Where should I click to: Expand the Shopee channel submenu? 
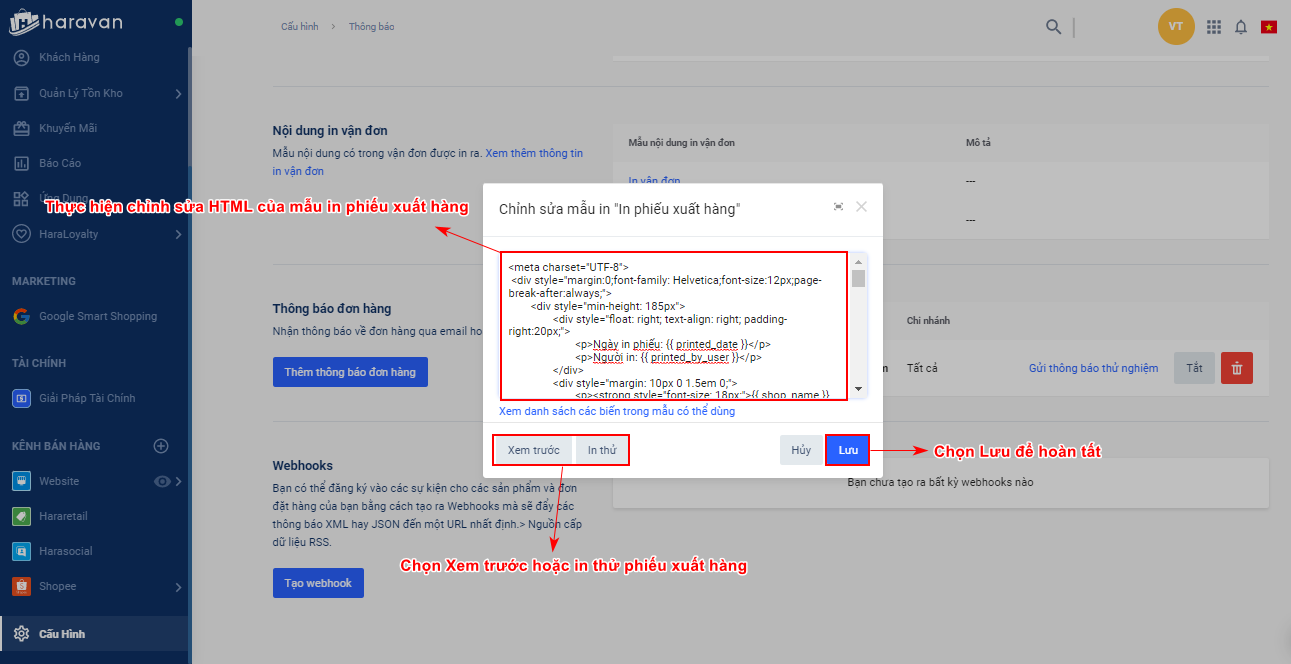point(178,587)
